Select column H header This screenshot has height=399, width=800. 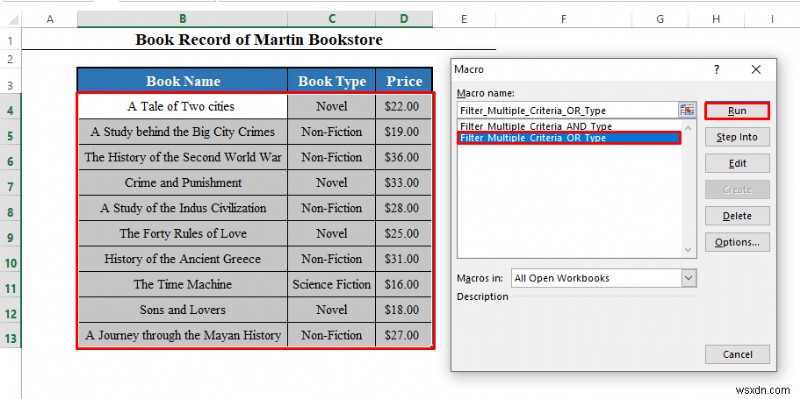[x=716, y=19]
